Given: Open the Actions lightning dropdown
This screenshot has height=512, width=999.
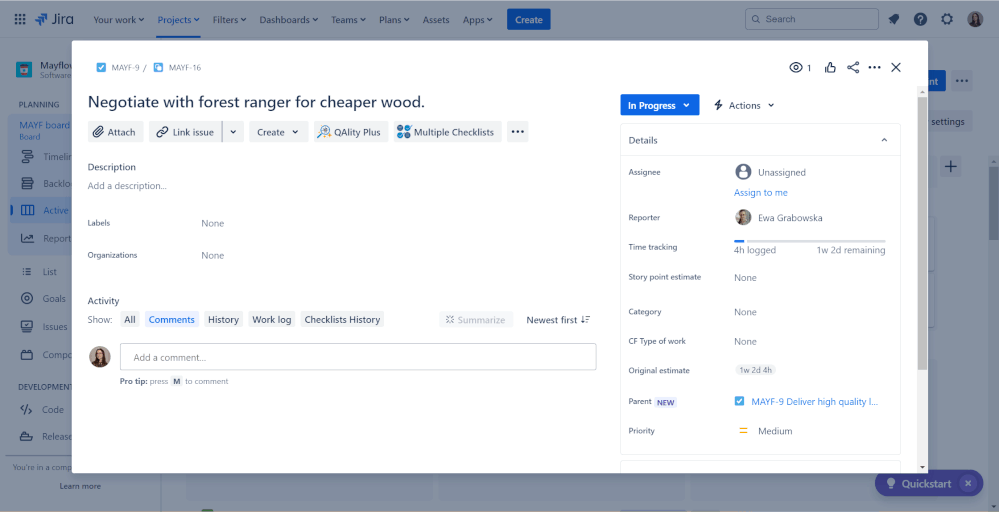Looking at the screenshot, I should (x=744, y=105).
